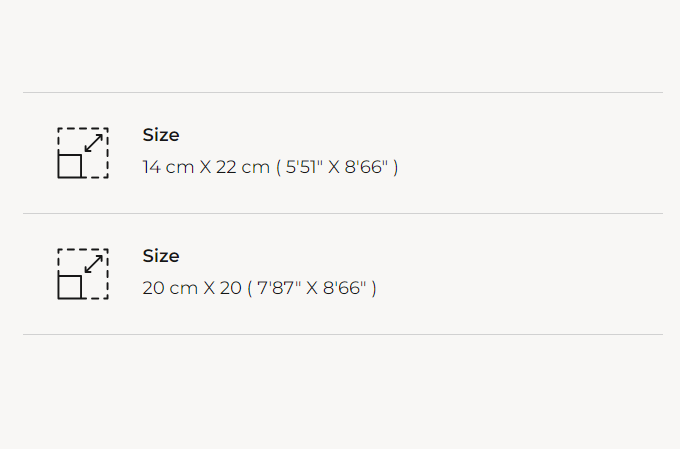
Task: Click the diagonal resize arrow in the bottom size icon
Action: tap(94, 263)
